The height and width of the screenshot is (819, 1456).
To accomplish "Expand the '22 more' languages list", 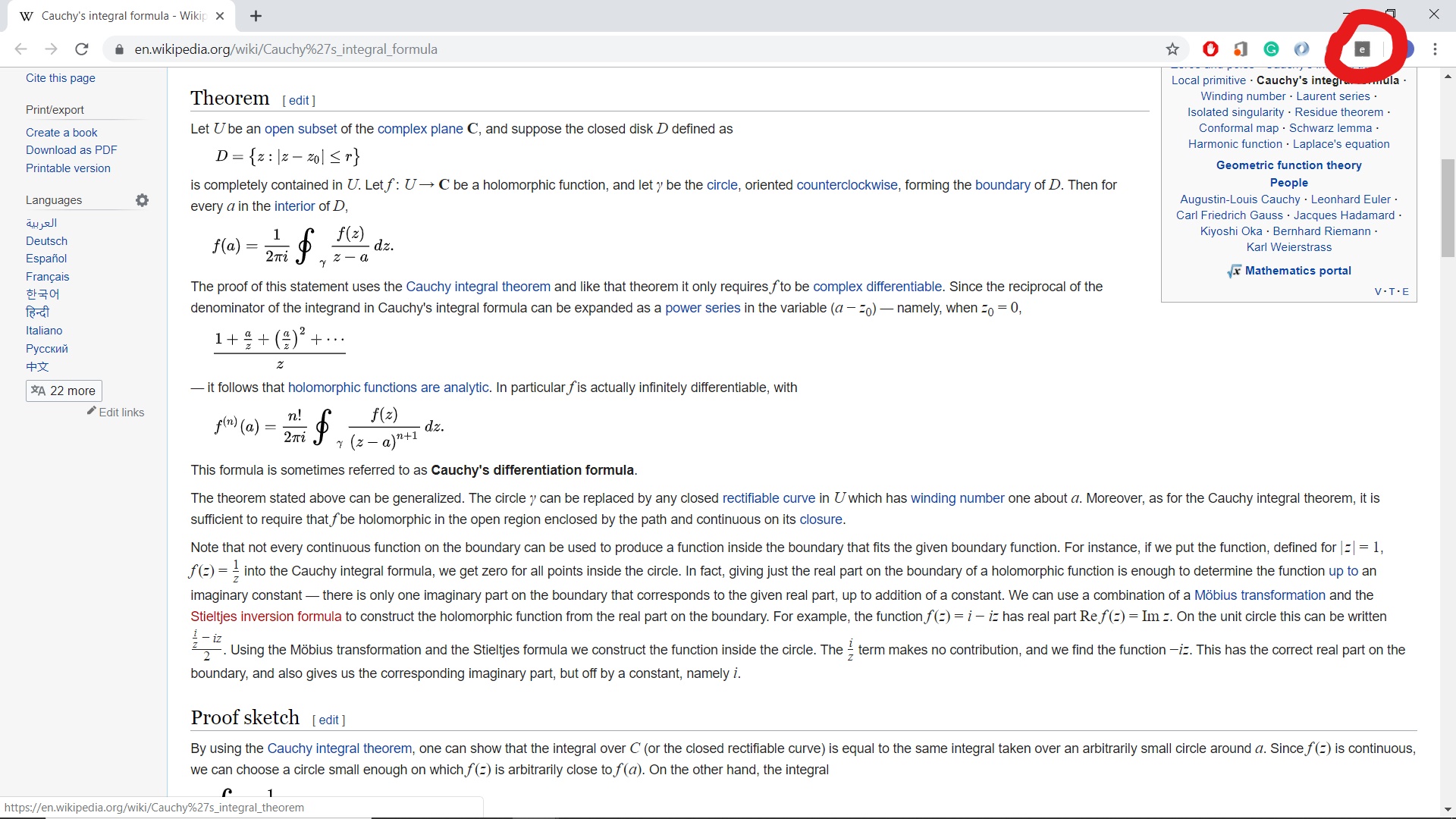I will [64, 391].
